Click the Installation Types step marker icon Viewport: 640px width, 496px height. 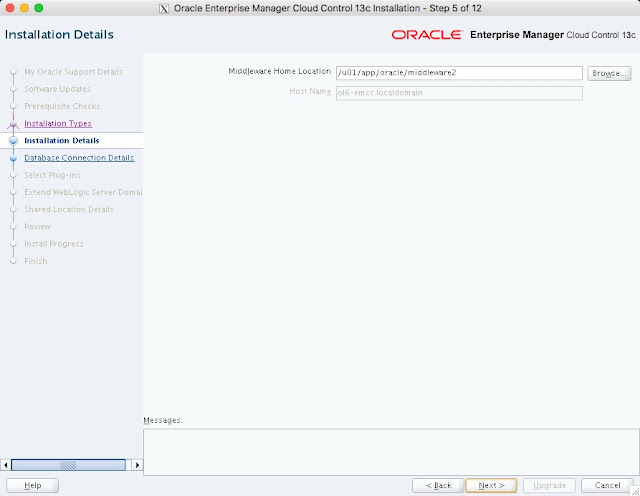click(13, 124)
